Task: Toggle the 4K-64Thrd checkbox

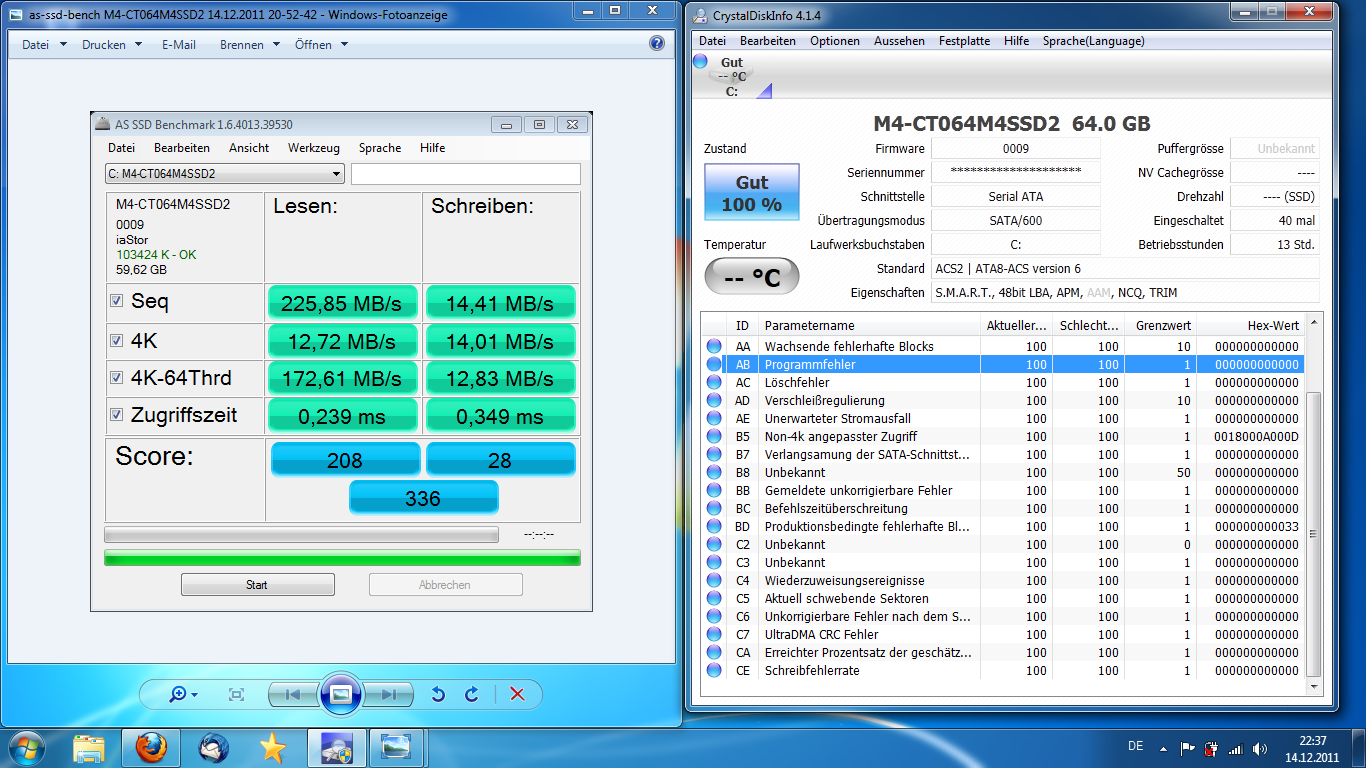Action: [116, 378]
